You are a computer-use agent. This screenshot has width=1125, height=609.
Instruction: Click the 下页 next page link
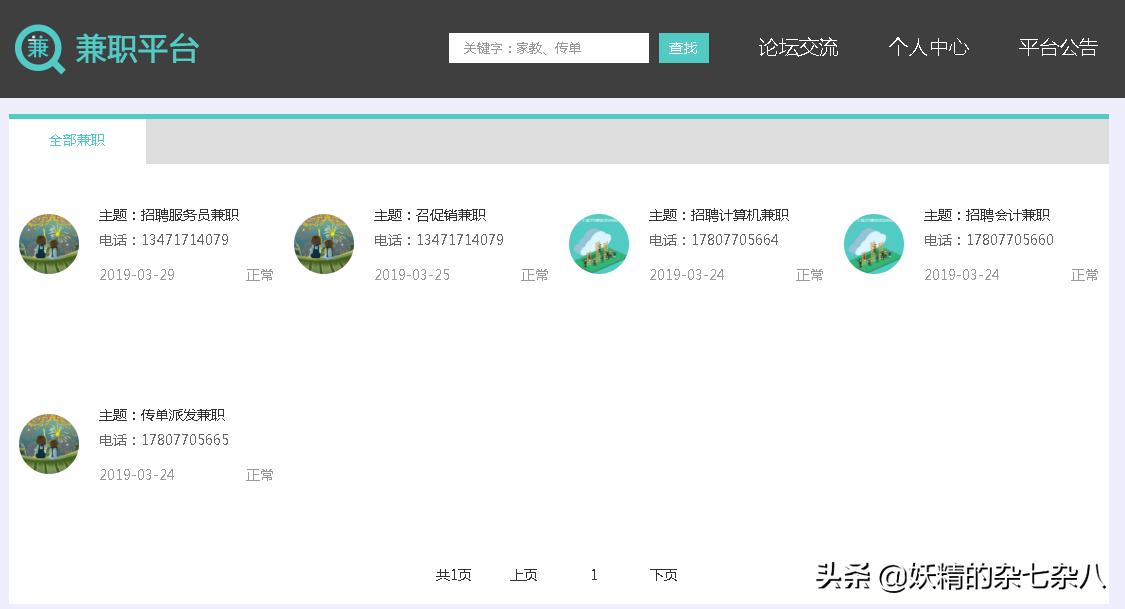coord(663,575)
